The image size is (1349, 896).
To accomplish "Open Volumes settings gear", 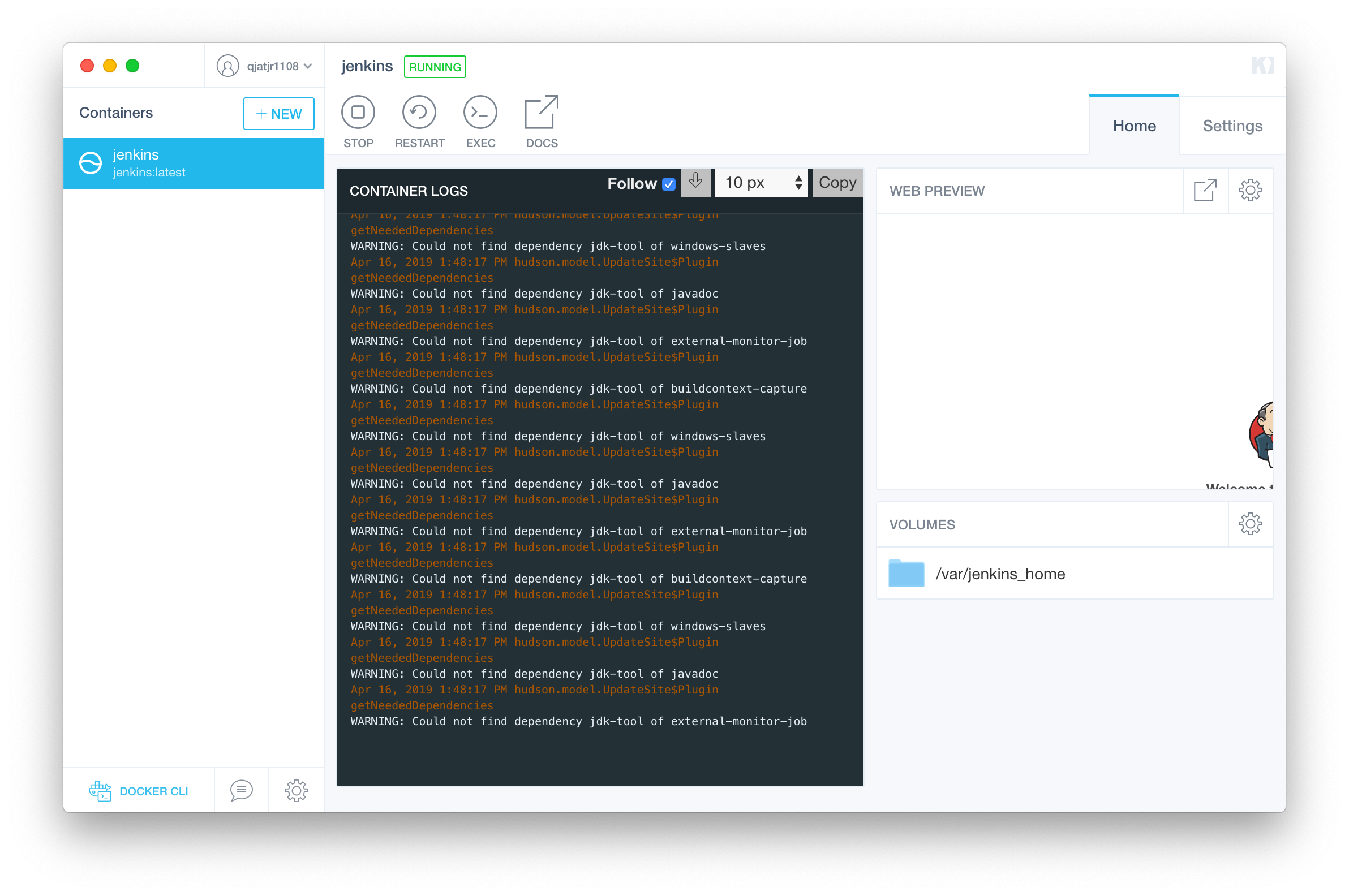I will pyautogui.click(x=1250, y=524).
